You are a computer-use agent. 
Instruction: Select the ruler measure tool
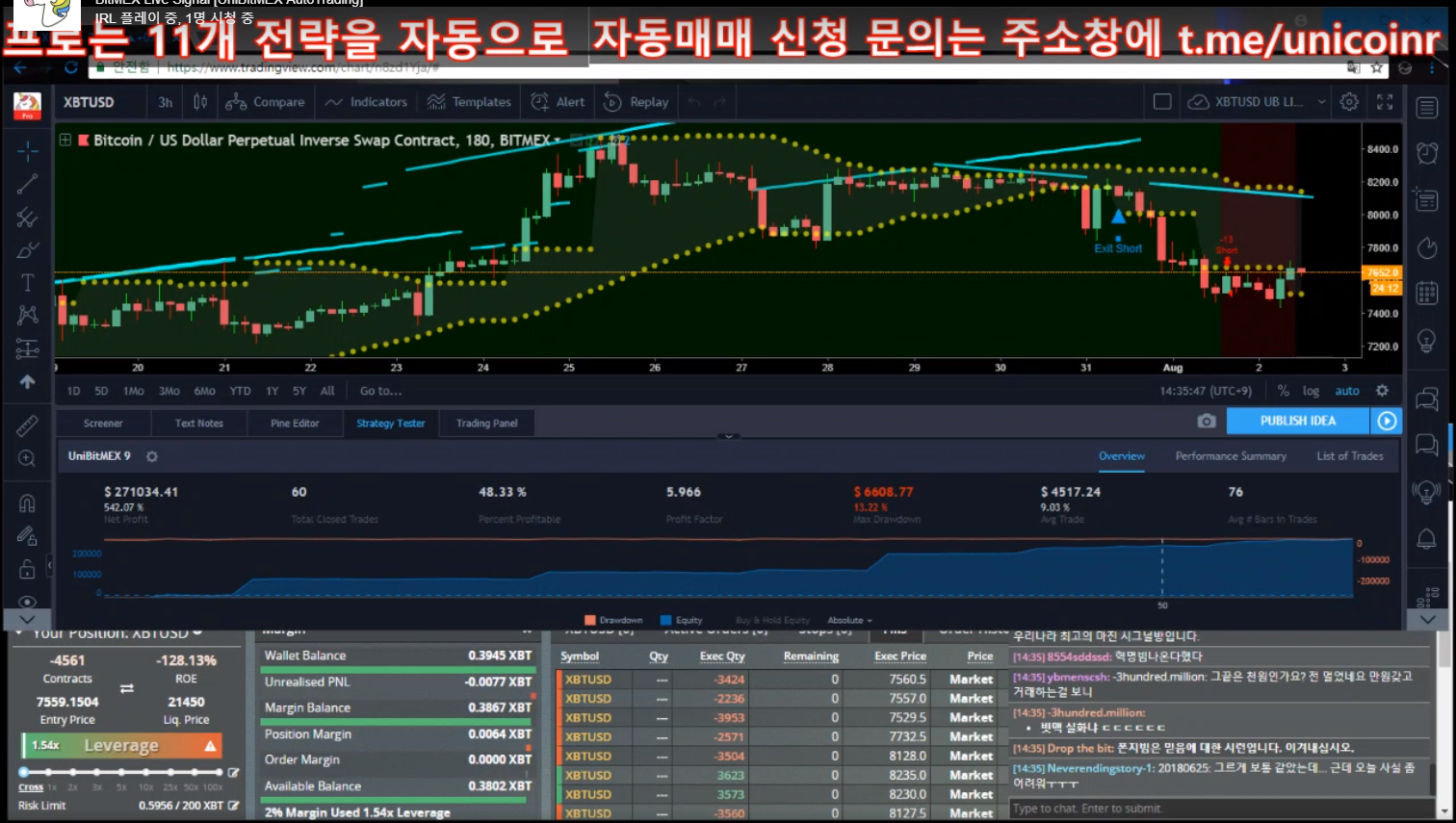(x=27, y=424)
